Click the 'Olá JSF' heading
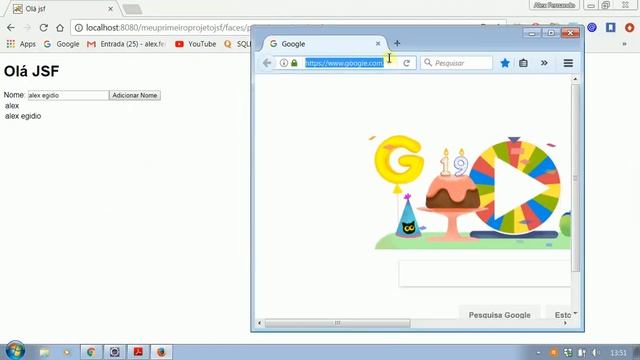The image size is (640, 360). 31,71
